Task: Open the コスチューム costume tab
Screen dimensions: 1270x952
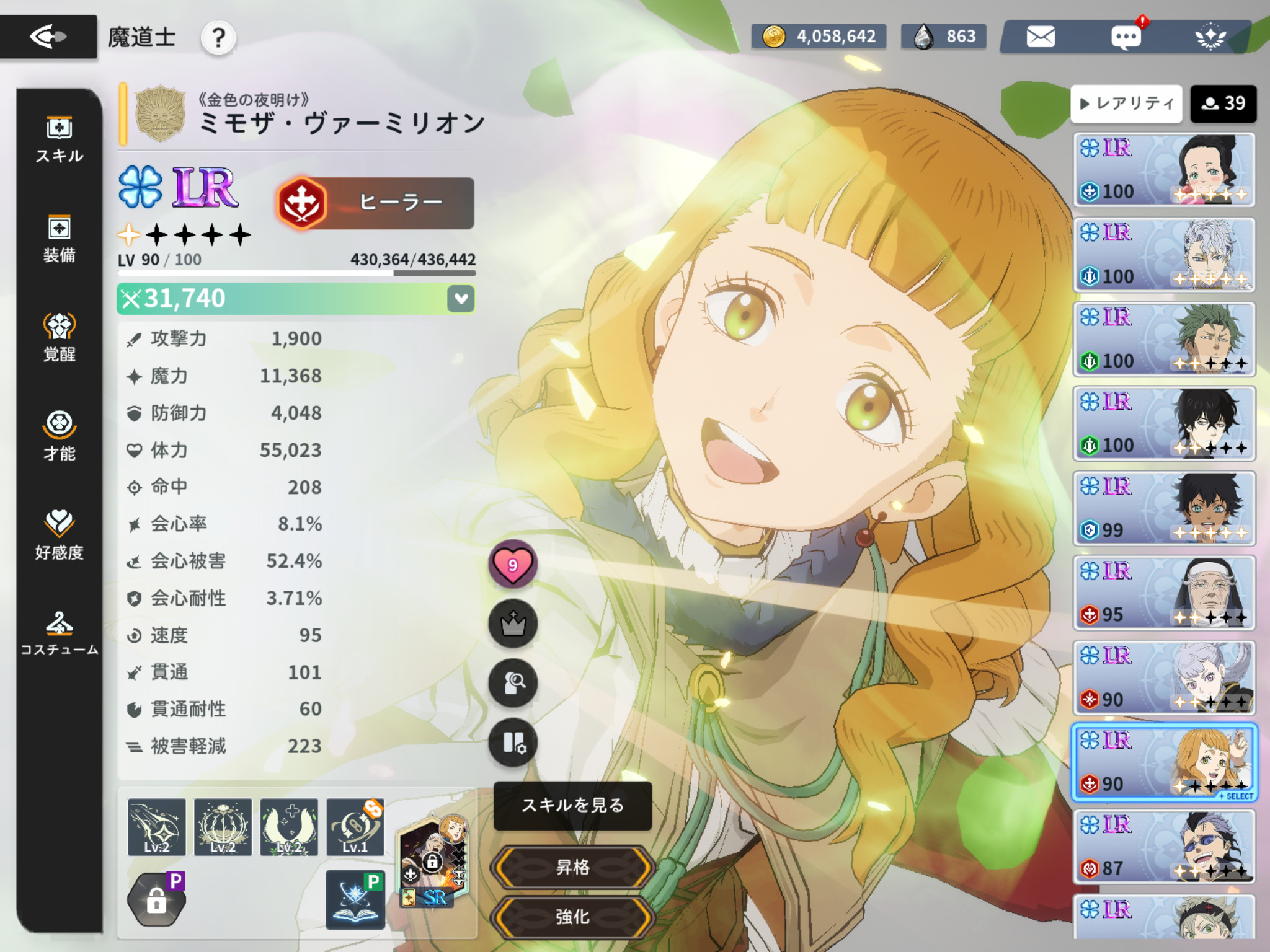Action: [60, 633]
